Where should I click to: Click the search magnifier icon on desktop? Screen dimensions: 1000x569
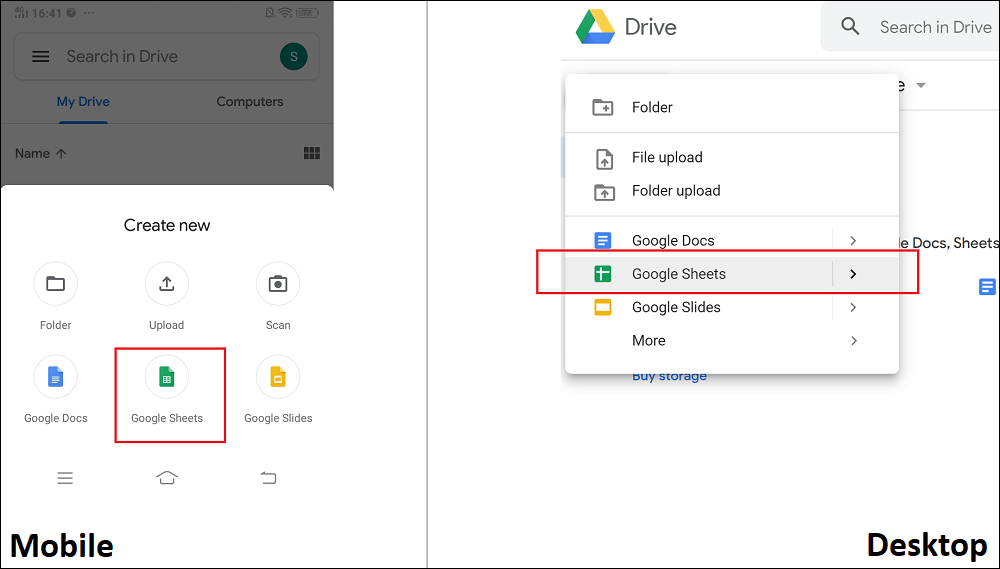(850, 27)
